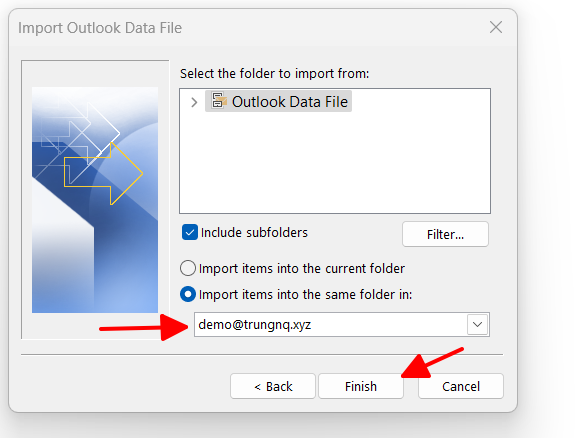Viewport: 578px width, 438px height.
Task: Click the demo@trungnq.xyz combo box field
Action: pos(342,324)
